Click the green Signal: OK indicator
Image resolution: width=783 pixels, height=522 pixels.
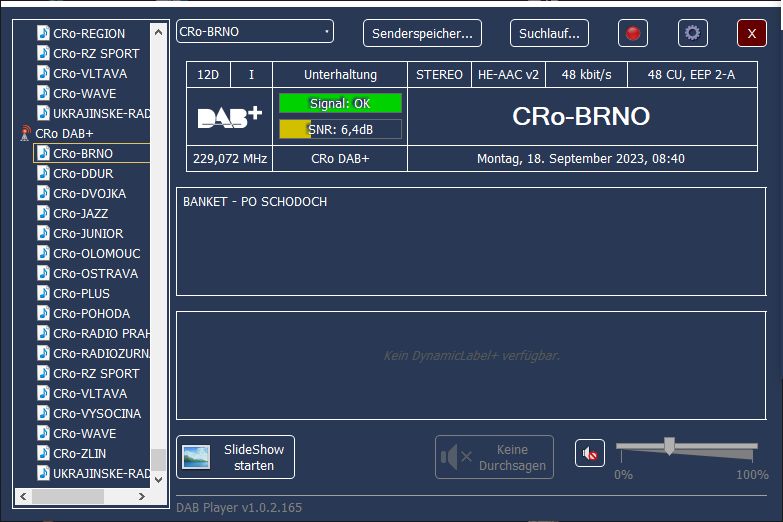click(x=340, y=103)
